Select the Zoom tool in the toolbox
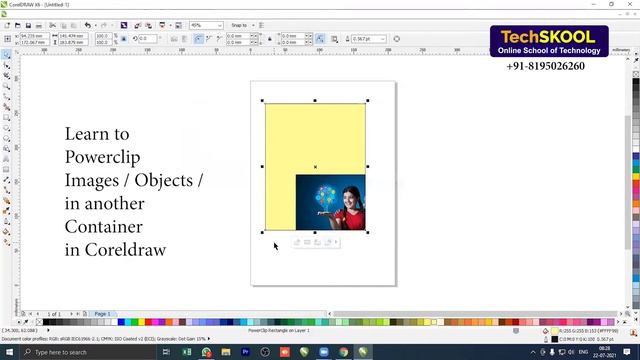Screen dimensions: 640x360 pyautogui.click(x=7, y=86)
